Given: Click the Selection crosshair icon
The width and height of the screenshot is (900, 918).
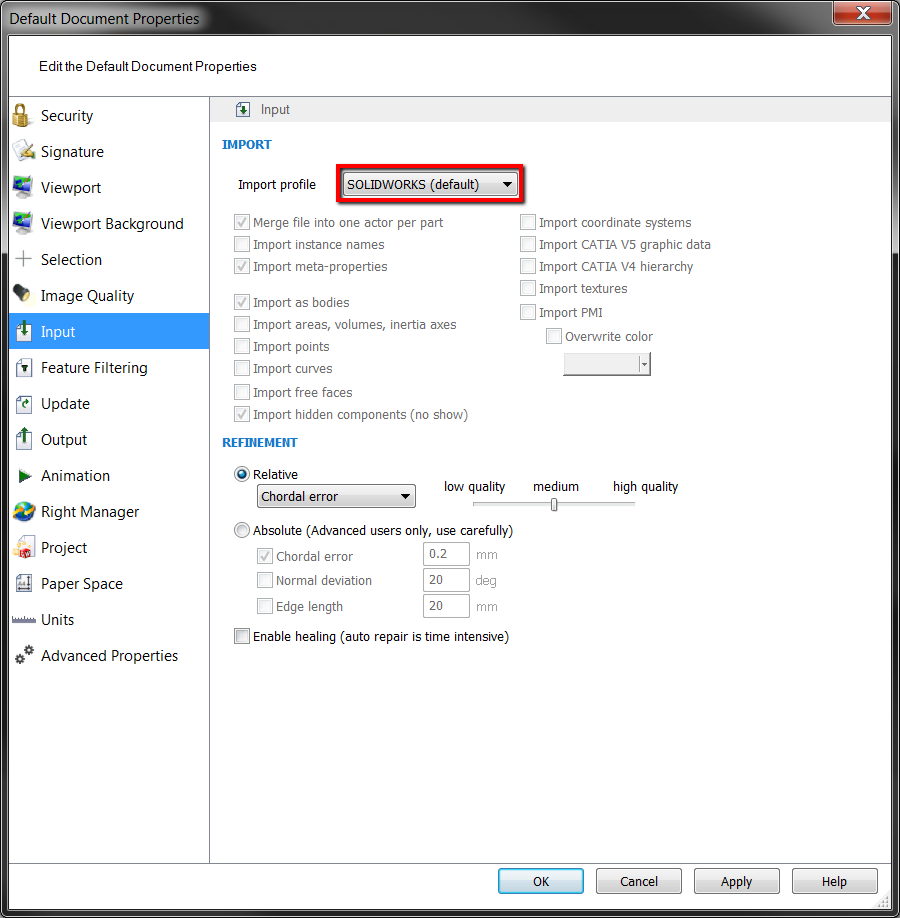Looking at the screenshot, I should 23,259.
